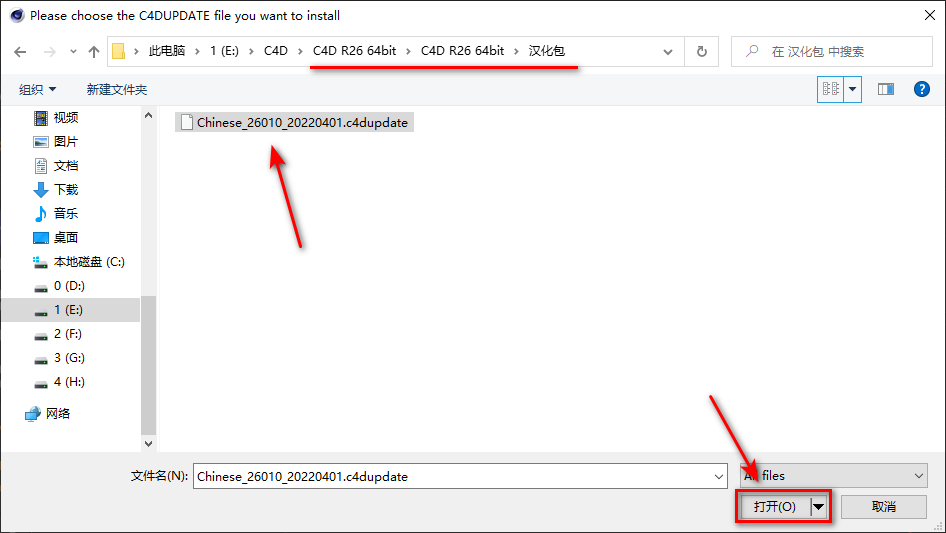Viewport: 946px width, 533px height.
Task: Select file Chinese_26010_20220401.c4dupdate
Action: click(x=294, y=123)
